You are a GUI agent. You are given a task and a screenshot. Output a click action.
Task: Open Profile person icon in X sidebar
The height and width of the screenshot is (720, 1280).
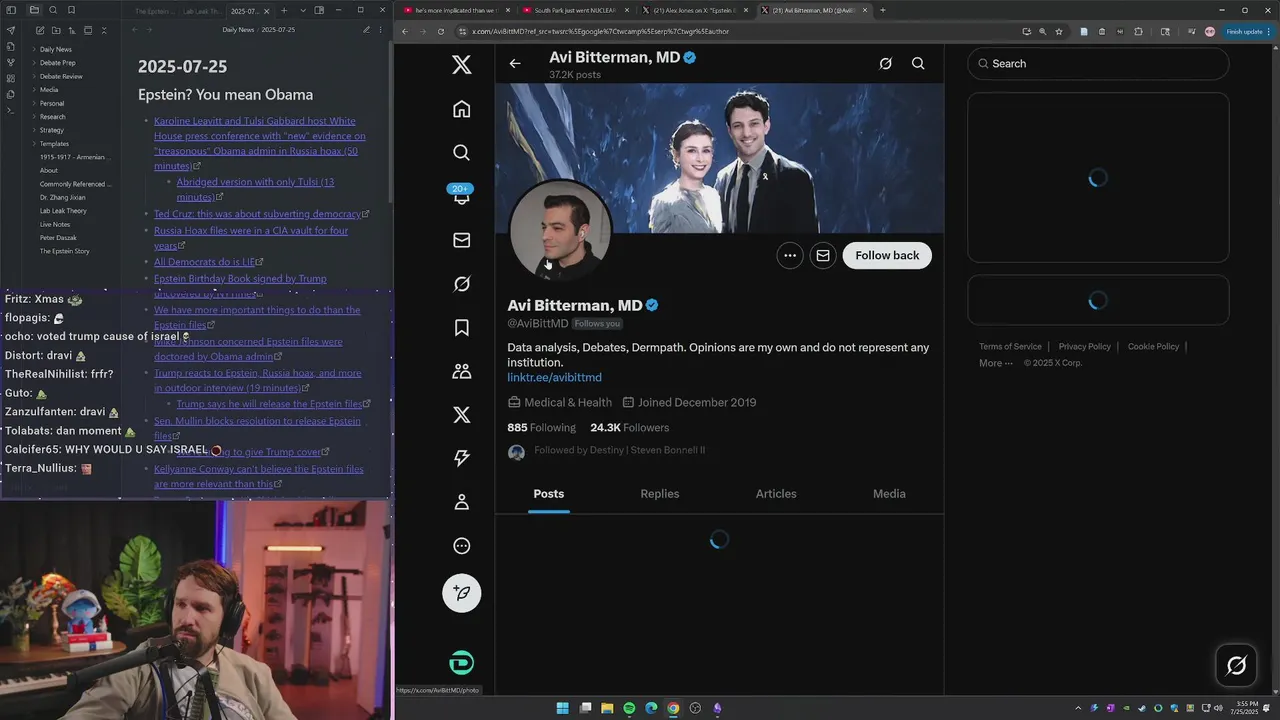coord(461,502)
